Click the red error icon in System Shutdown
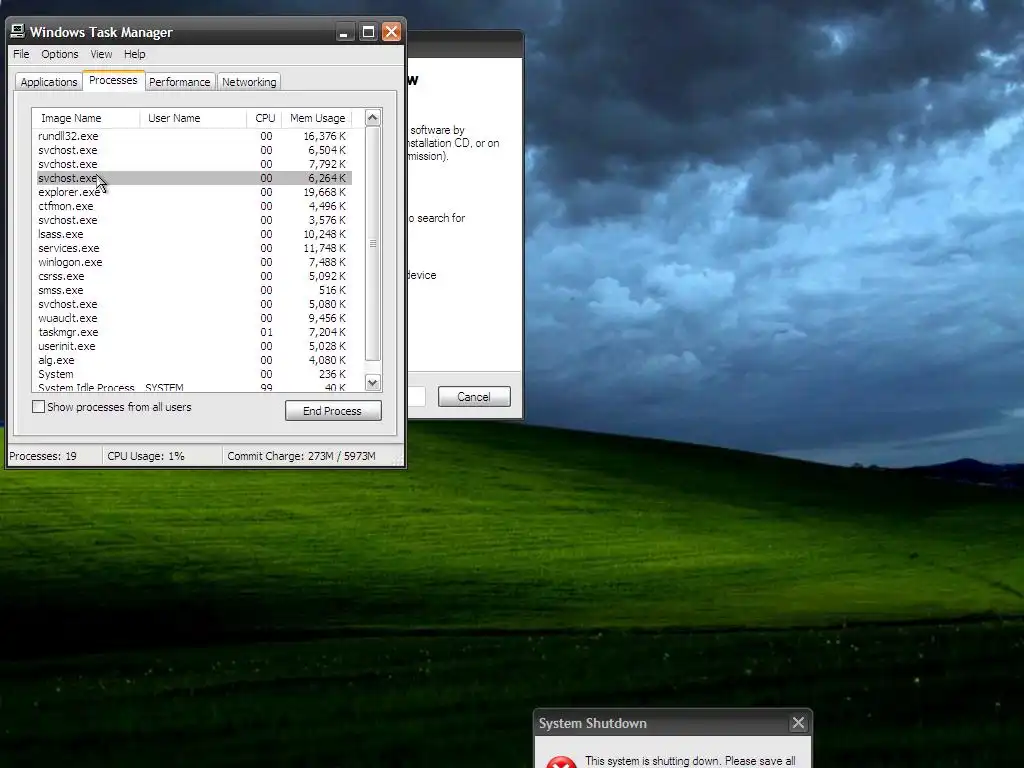This screenshot has width=1024, height=768. click(561, 761)
